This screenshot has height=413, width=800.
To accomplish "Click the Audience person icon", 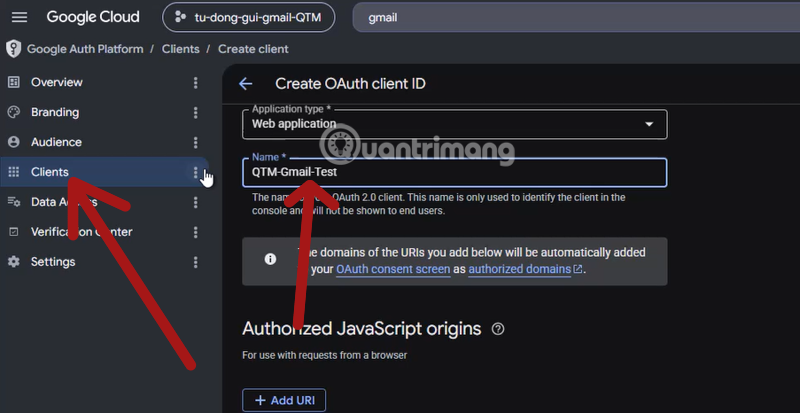I will click(x=14, y=142).
